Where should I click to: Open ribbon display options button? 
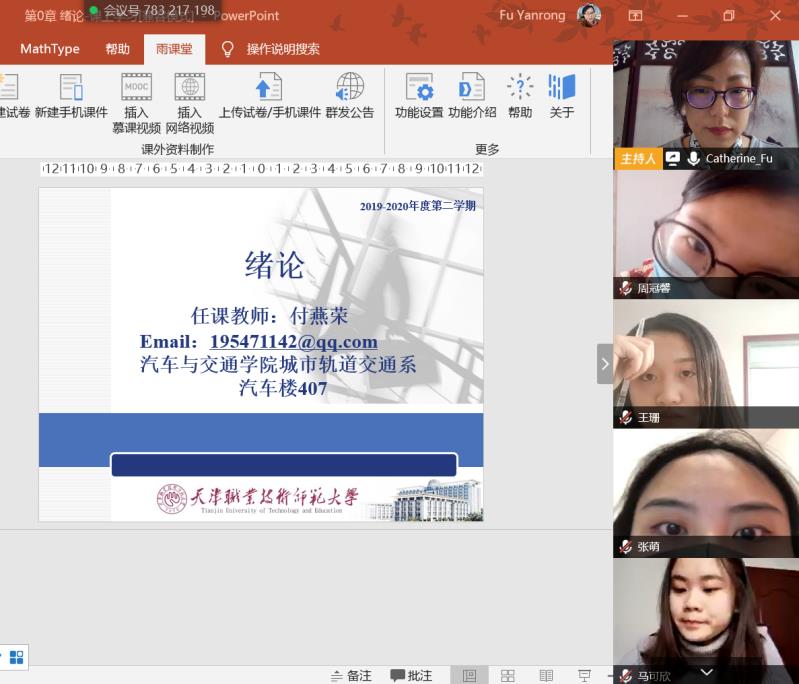click(635, 16)
